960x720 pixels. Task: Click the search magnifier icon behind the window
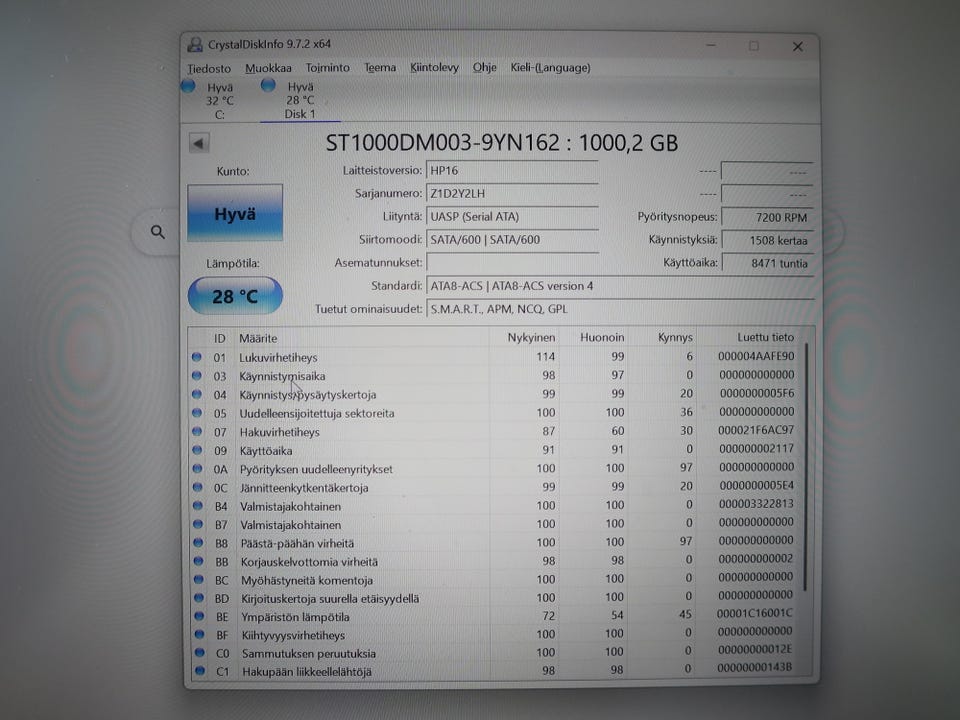point(158,232)
